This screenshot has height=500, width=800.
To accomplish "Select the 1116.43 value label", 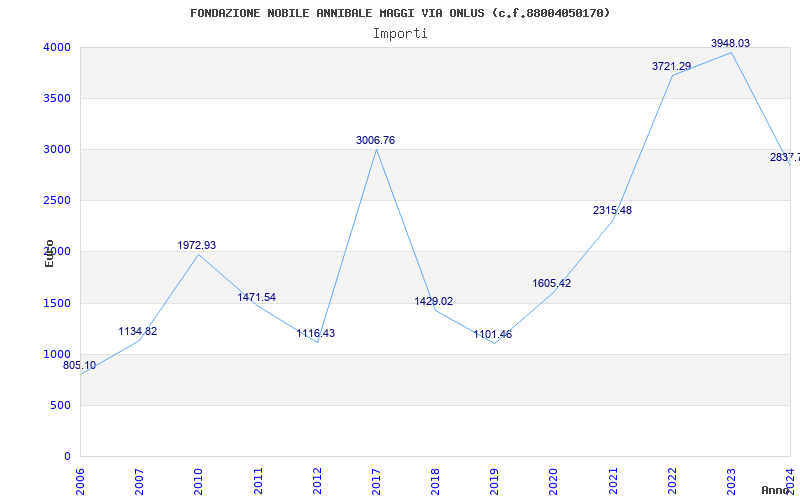I will [x=316, y=334].
